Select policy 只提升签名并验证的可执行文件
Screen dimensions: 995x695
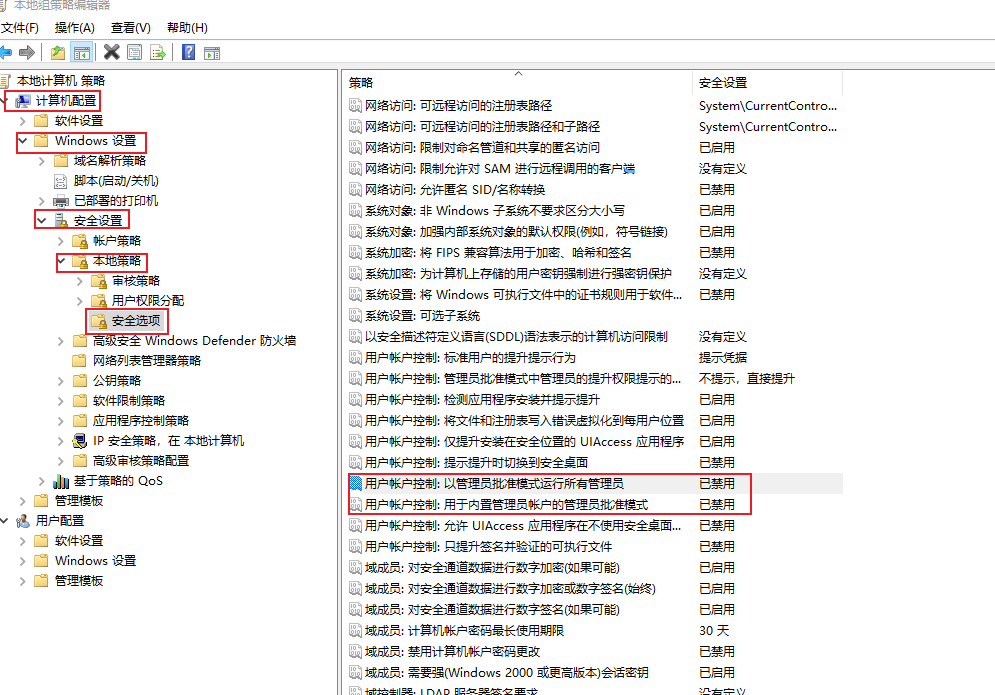(489, 547)
